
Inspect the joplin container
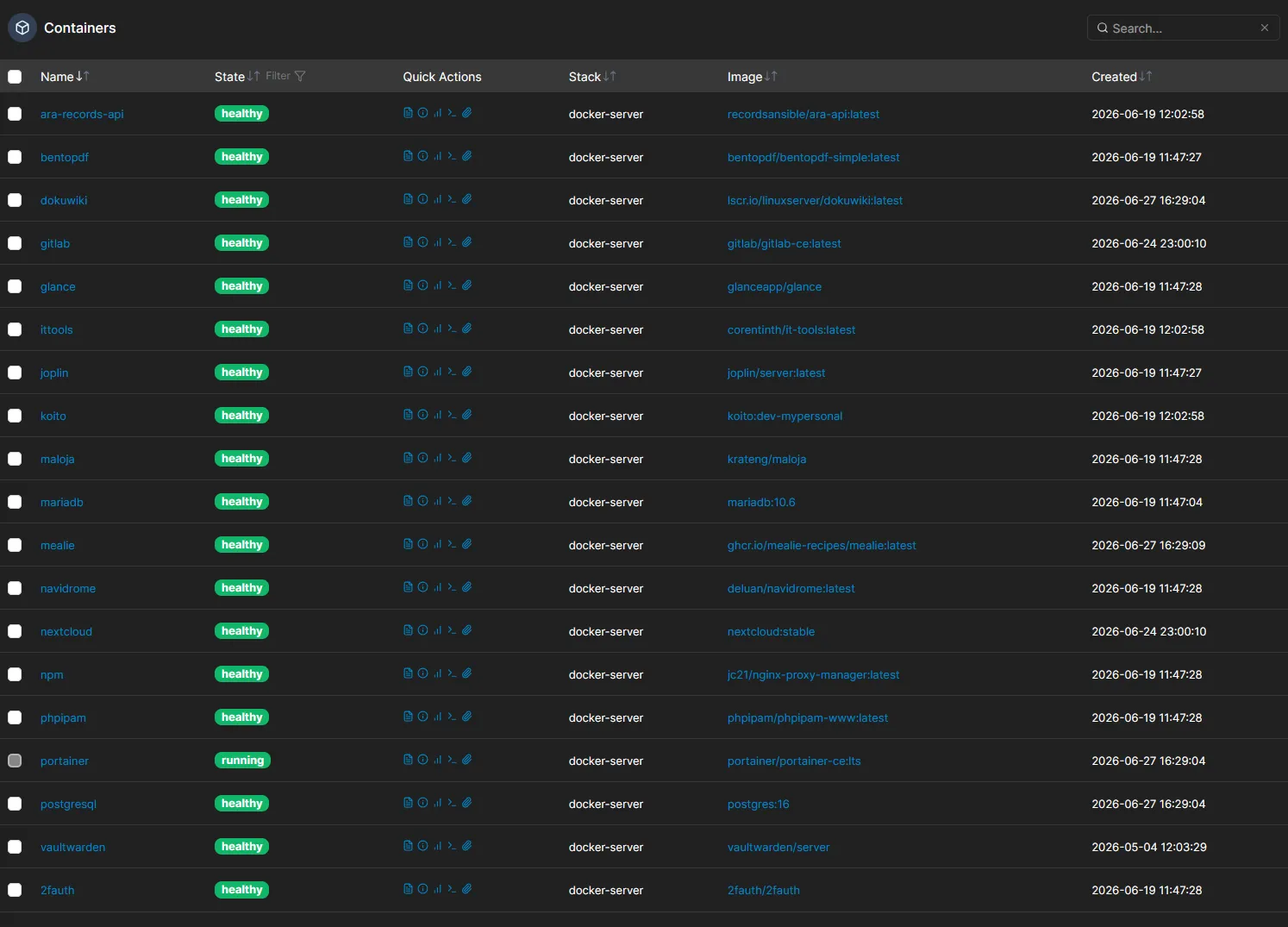coord(422,372)
